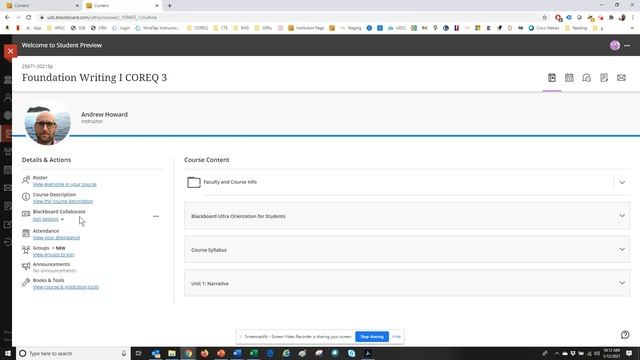Open the preview options ellipsis menu
The width and height of the screenshot is (640, 360).
627,46
